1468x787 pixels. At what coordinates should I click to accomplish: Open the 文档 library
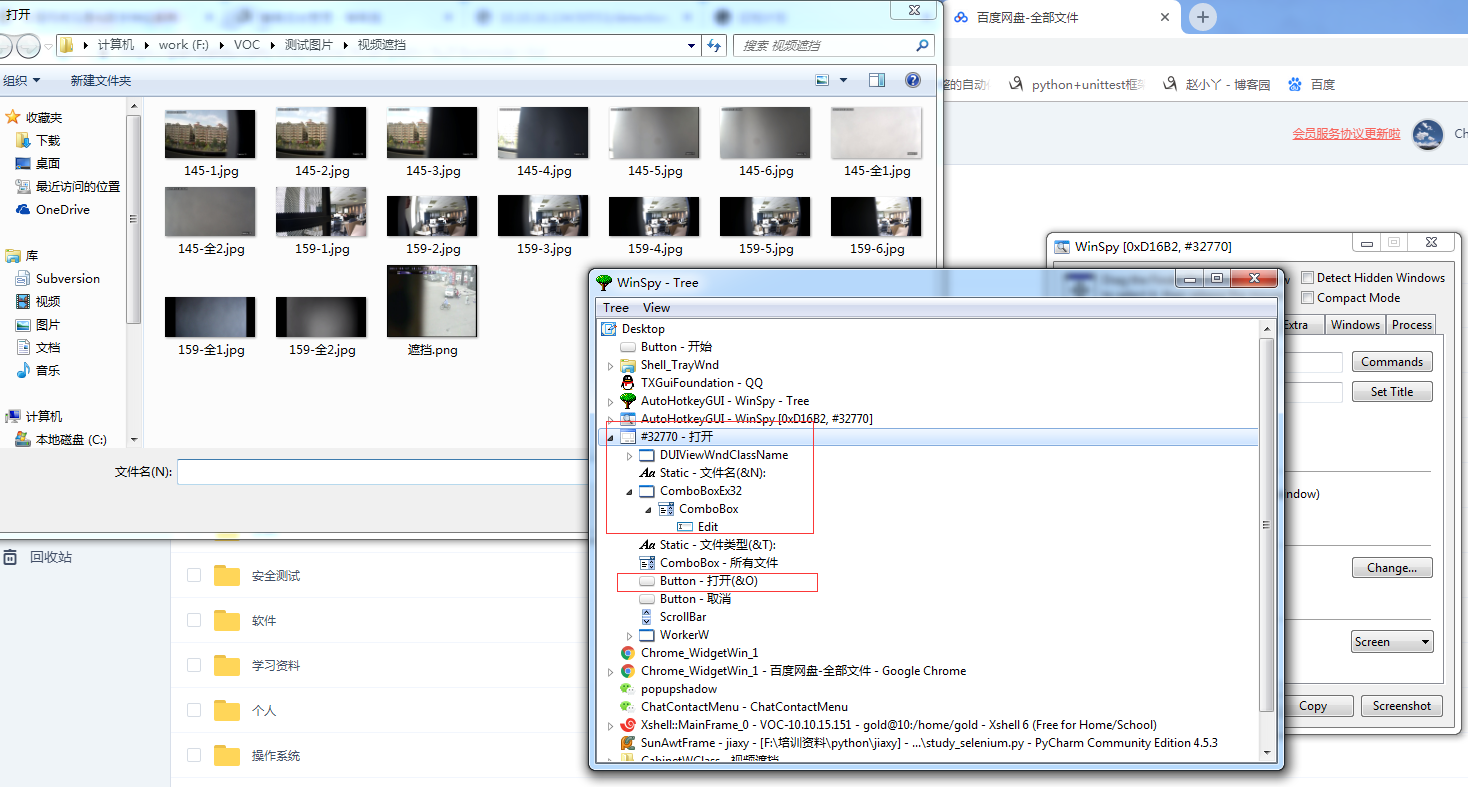[47, 348]
